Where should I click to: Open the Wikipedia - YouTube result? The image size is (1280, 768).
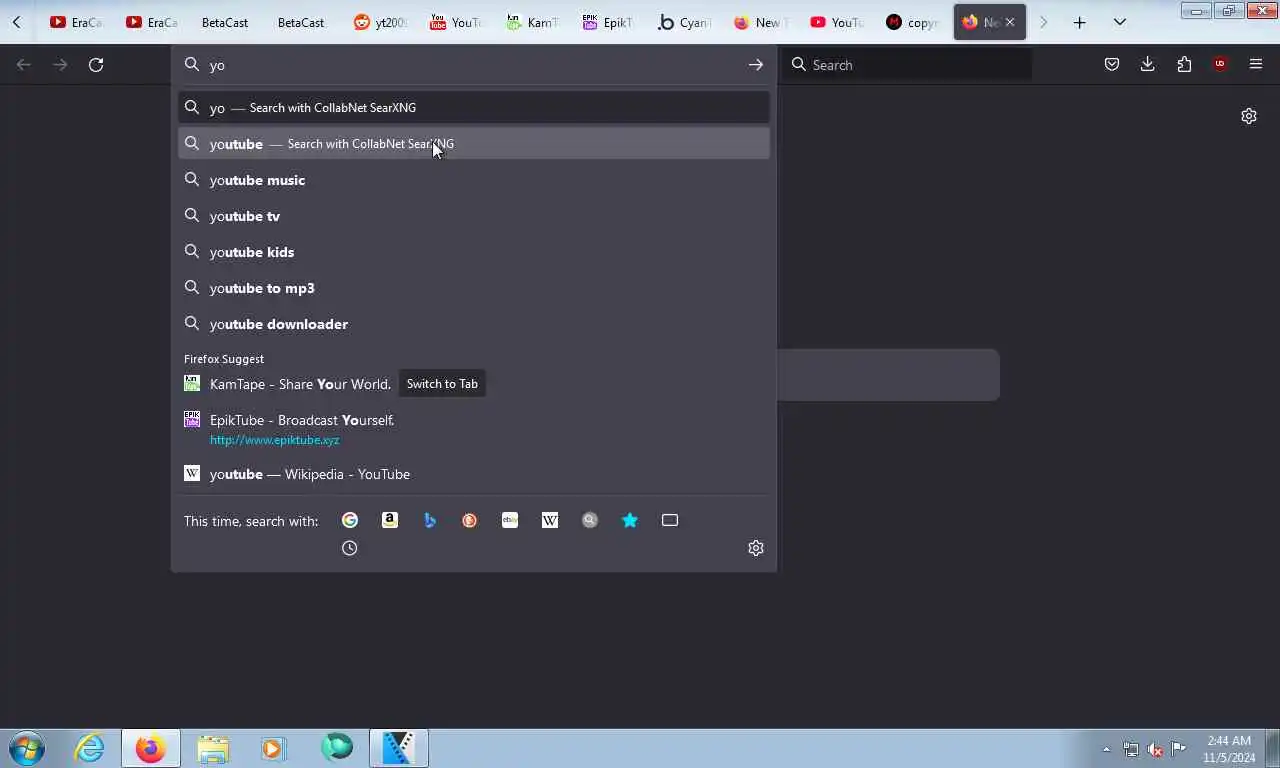coord(474,474)
